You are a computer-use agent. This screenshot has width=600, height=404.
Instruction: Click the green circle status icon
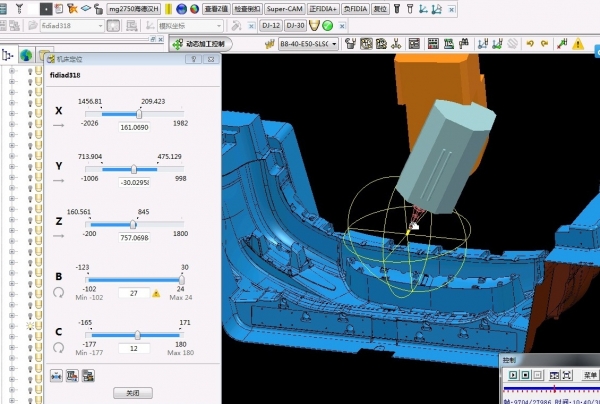tap(328, 25)
